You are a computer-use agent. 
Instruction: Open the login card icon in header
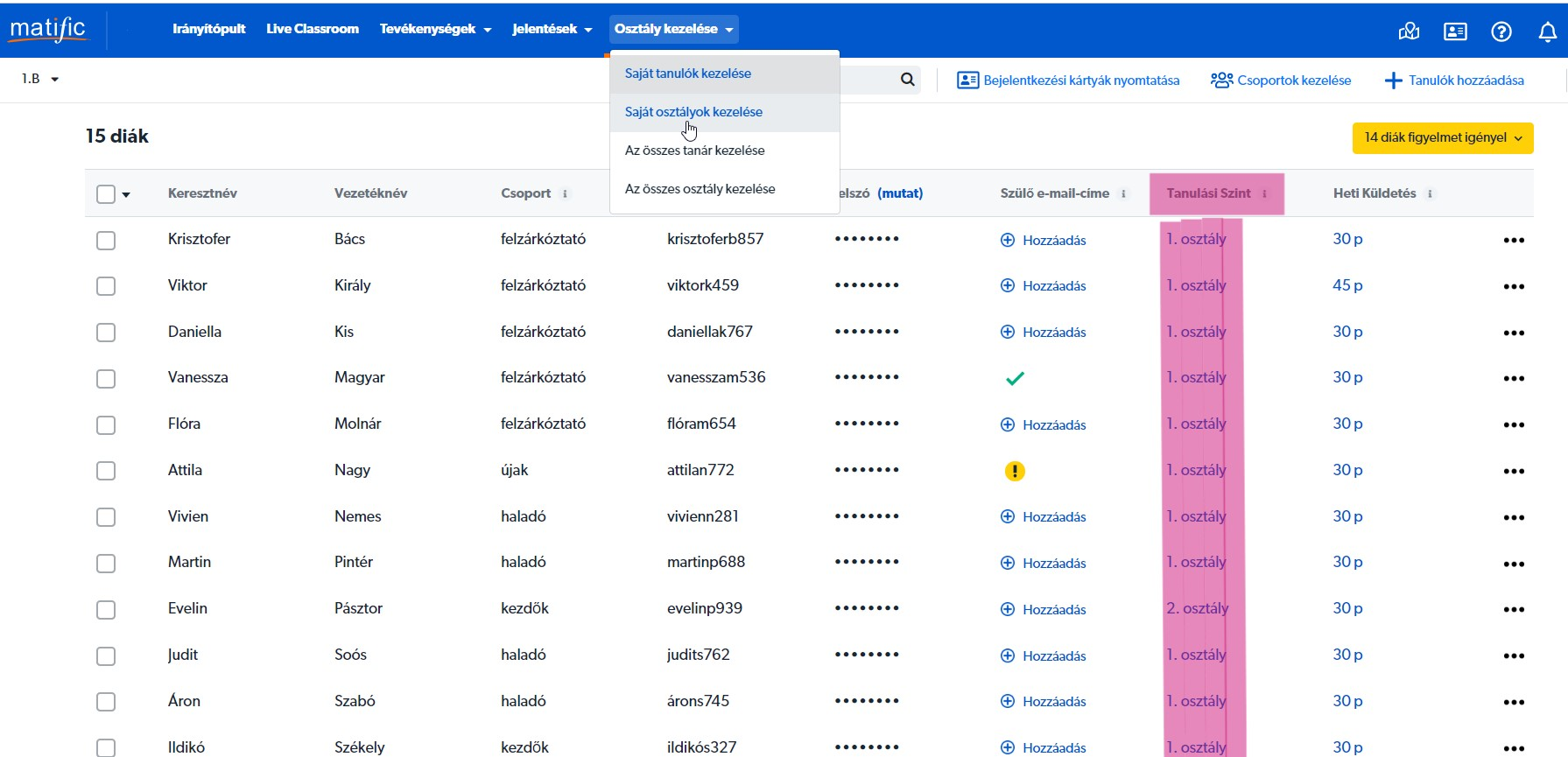point(1455,32)
